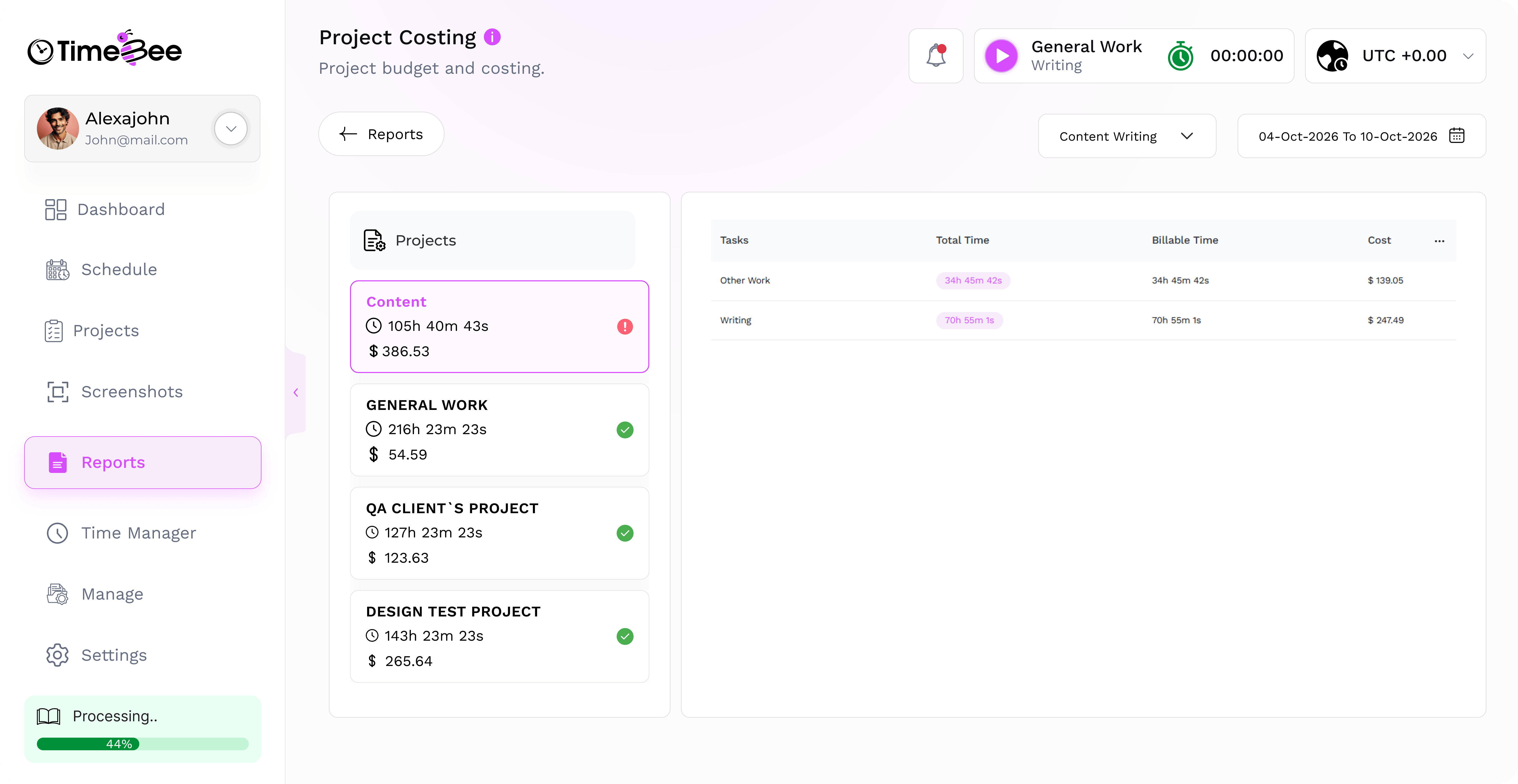Click the timezone globe icon
Screen dimensions: 1518x784
tap(1332, 56)
